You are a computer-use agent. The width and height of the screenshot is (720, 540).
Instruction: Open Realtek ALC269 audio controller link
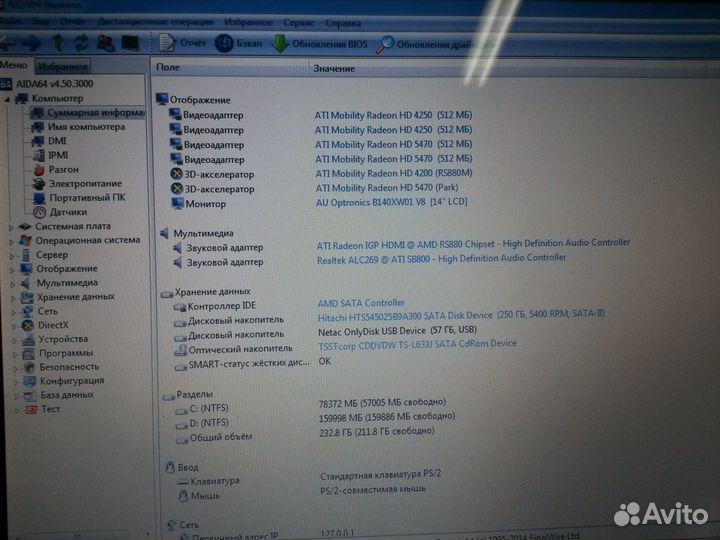[442, 259]
